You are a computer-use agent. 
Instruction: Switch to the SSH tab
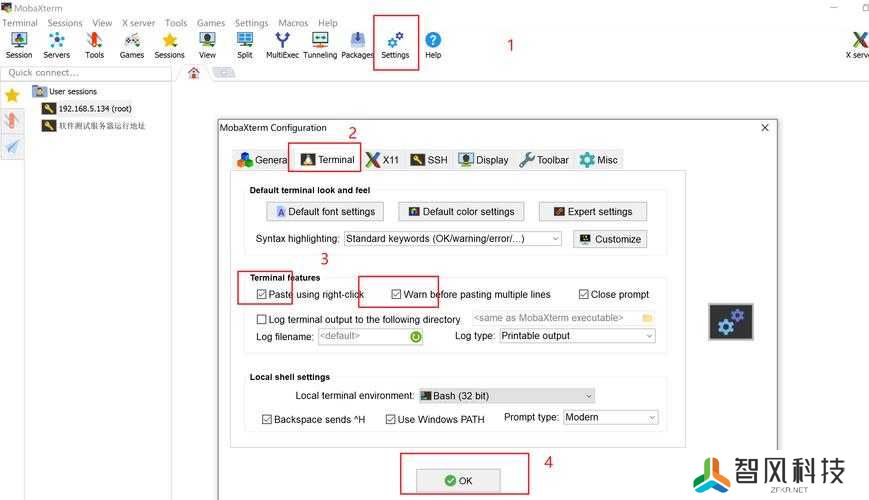point(429,160)
